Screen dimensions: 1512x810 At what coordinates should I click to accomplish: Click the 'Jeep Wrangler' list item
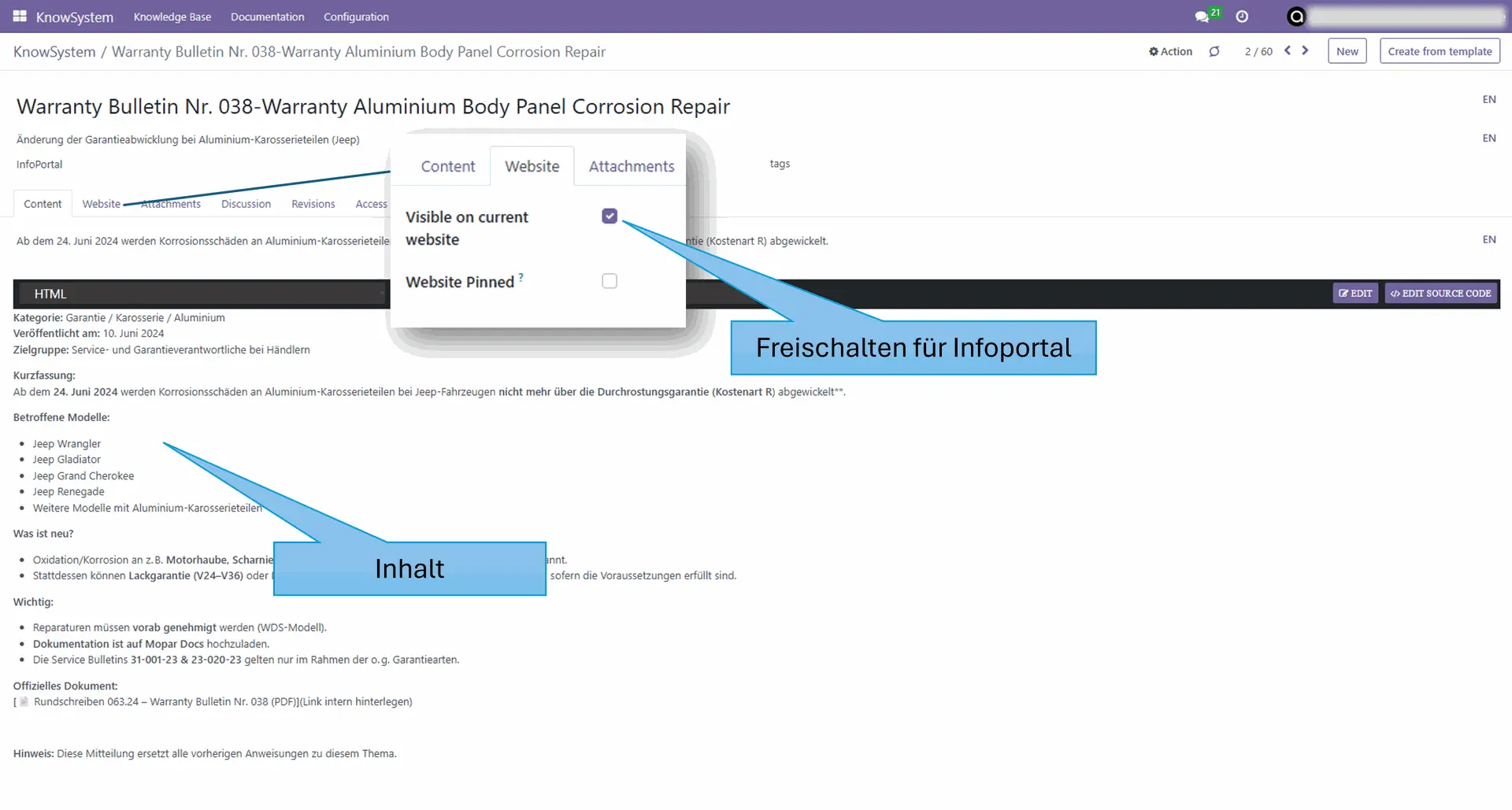click(67, 444)
